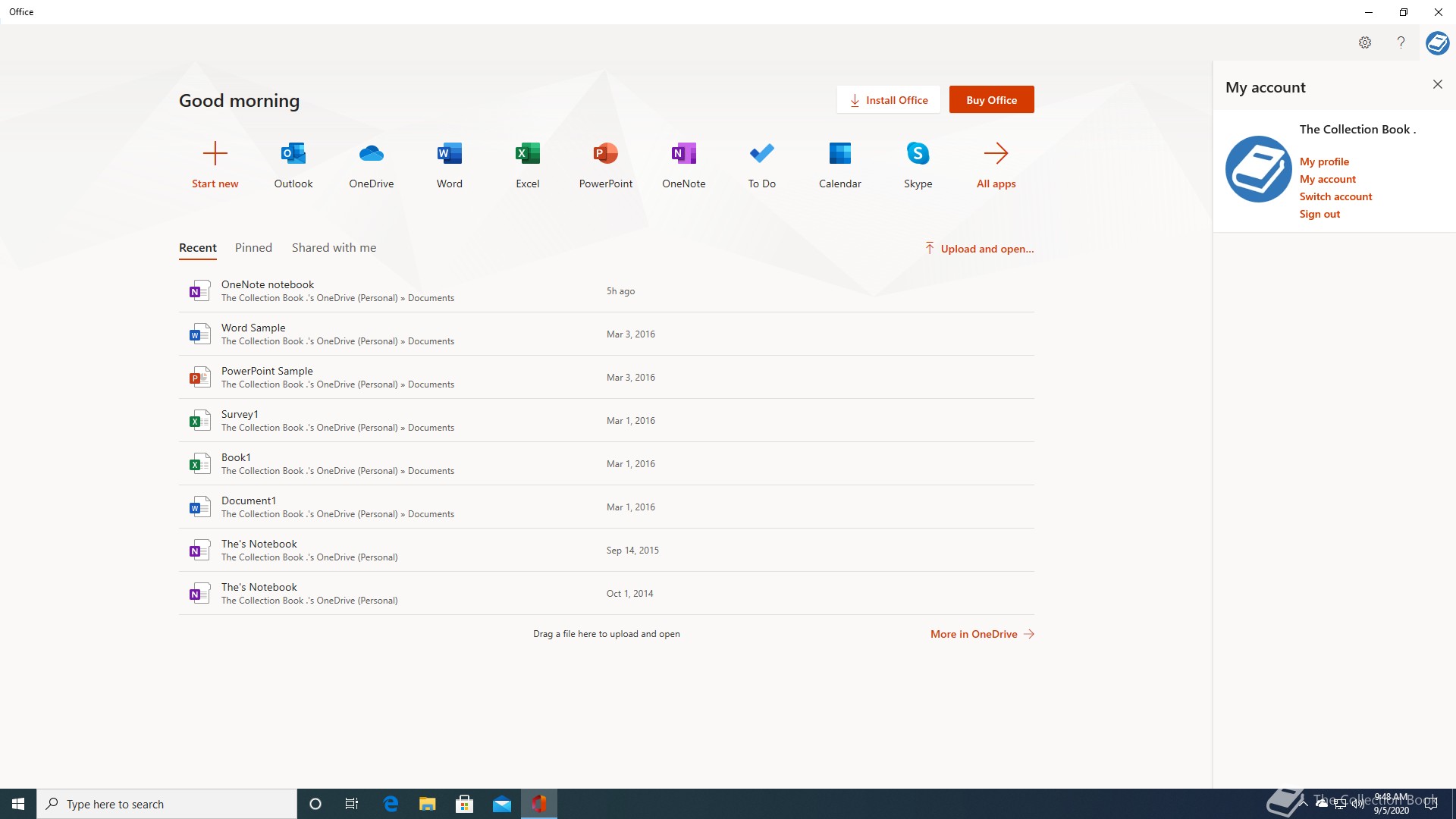Click the help question mark icon
1456x819 pixels.
coord(1401,42)
